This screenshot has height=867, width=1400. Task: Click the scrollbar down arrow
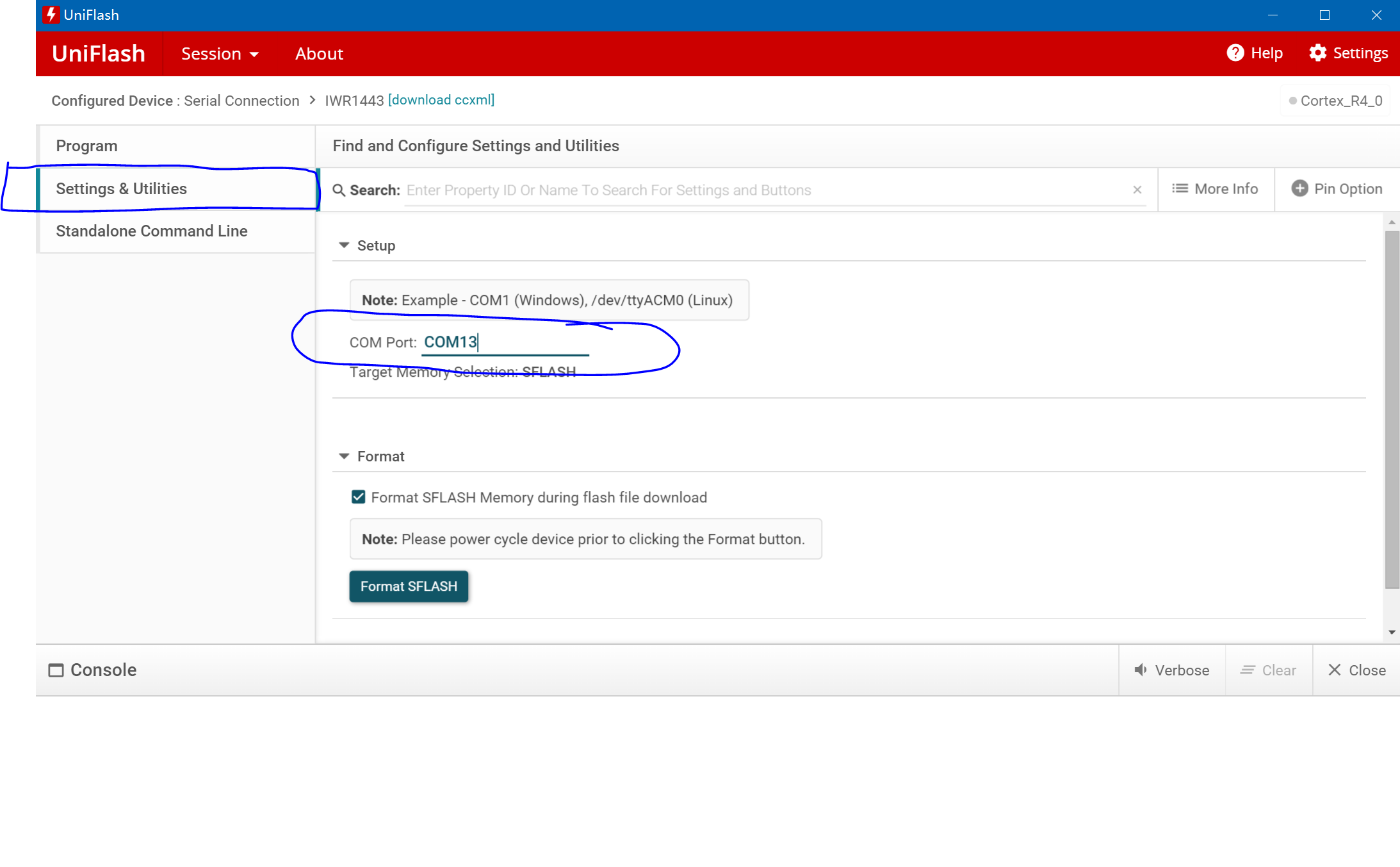[1392, 632]
